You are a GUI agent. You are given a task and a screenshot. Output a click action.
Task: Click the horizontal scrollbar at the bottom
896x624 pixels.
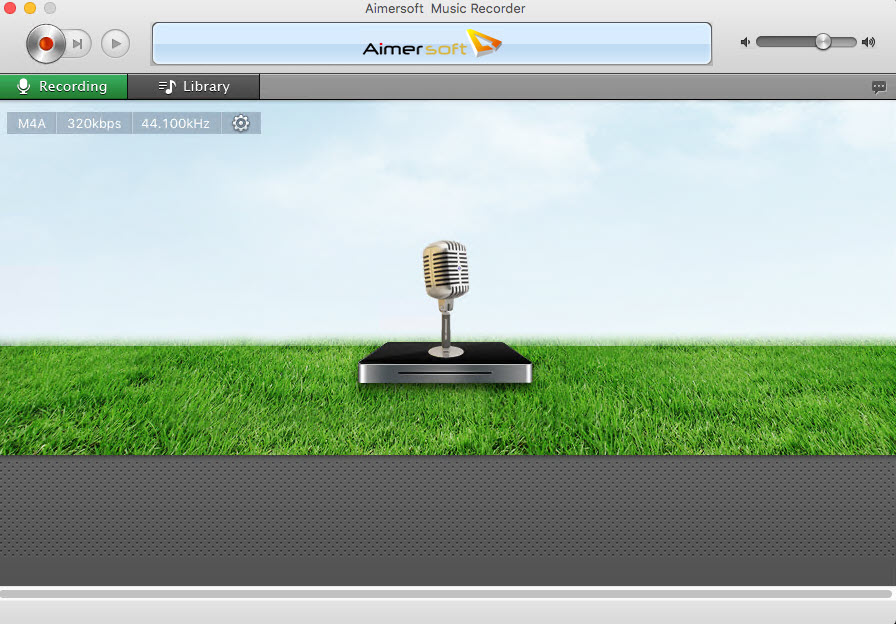[446, 594]
